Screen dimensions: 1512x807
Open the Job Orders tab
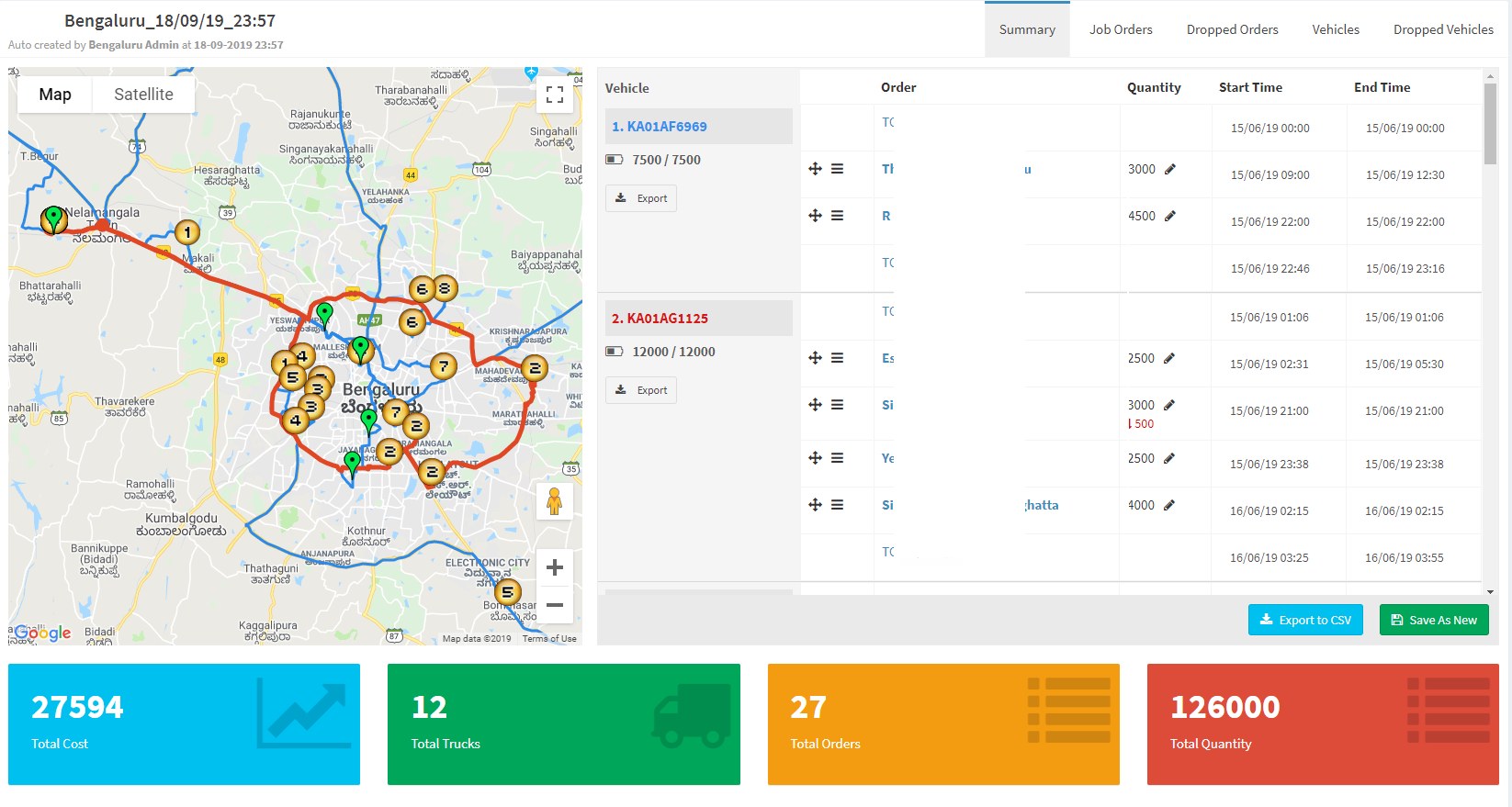pyautogui.click(x=1121, y=29)
